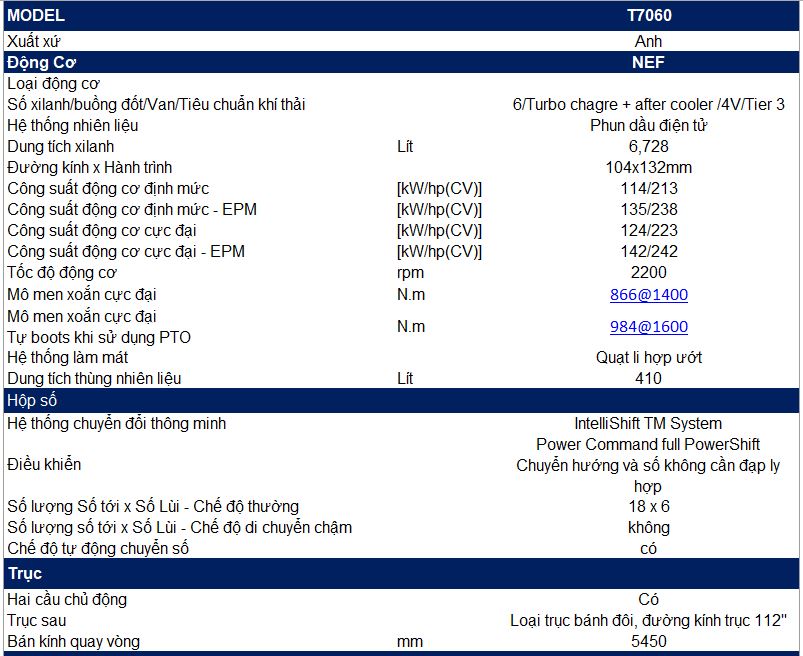
Task: Select the Phun dầu điện tử value
Action: tap(648, 125)
